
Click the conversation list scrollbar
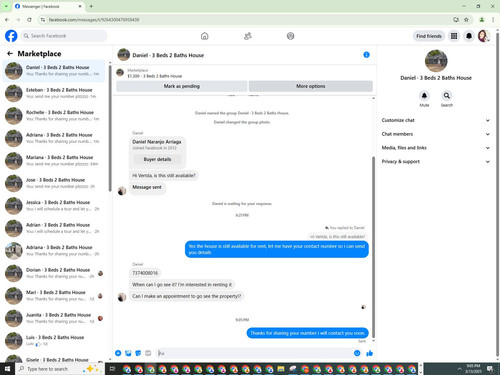tap(110, 128)
